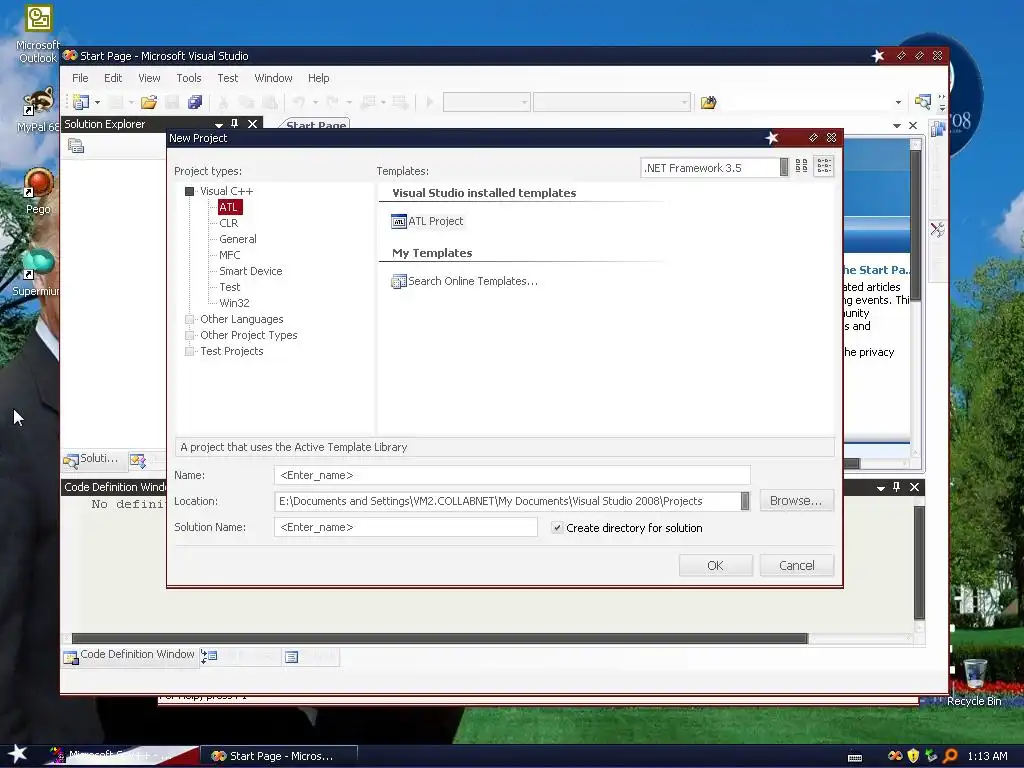Open the .NET Framework 3.5 dropdown

784,168
